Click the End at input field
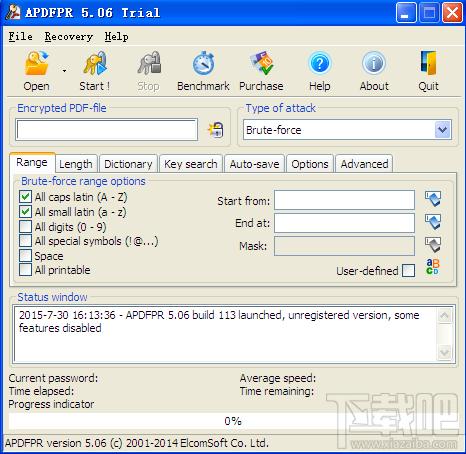 [344, 223]
